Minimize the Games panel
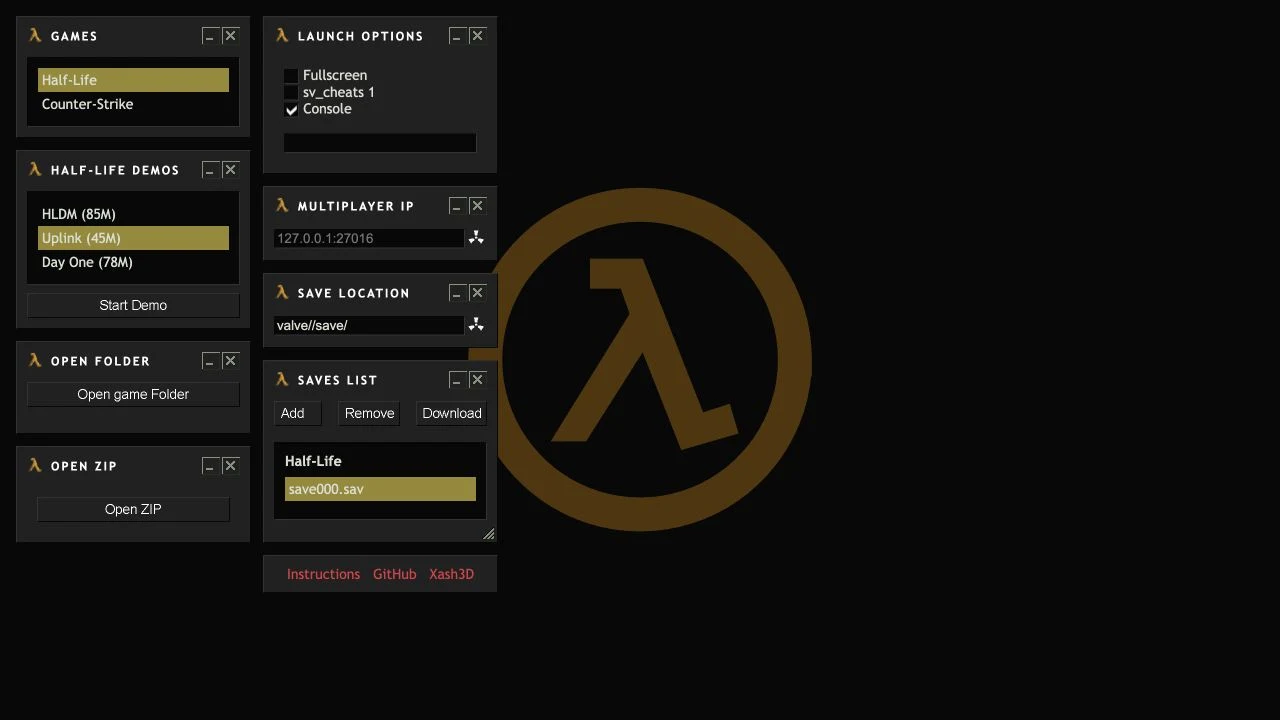This screenshot has width=1280, height=720. point(209,36)
